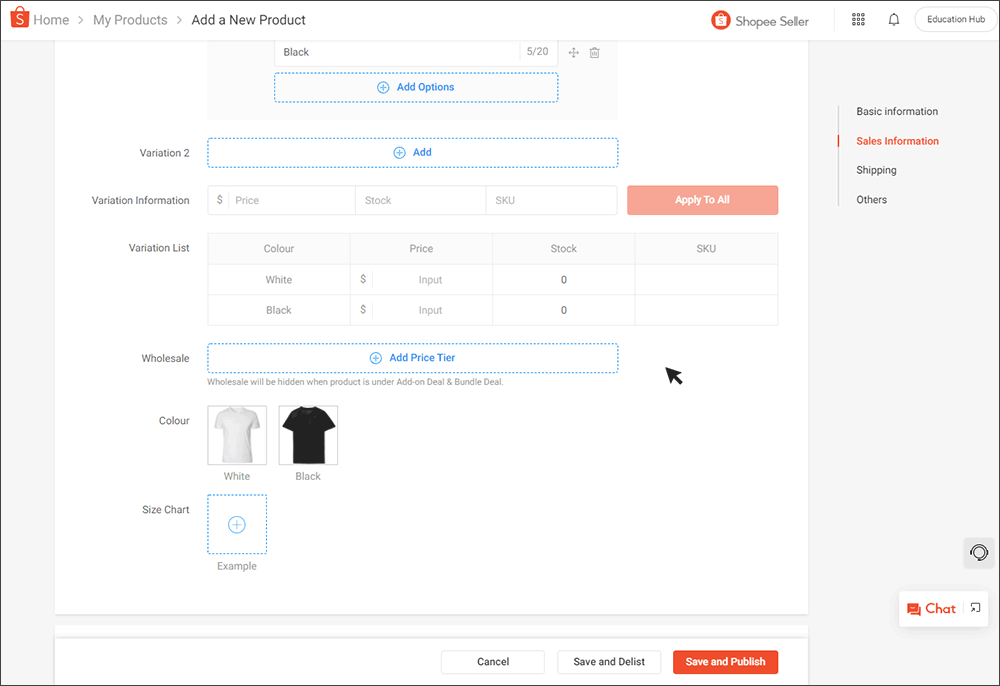
Task: Click Add Options under Variation 1
Action: tap(415, 87)
